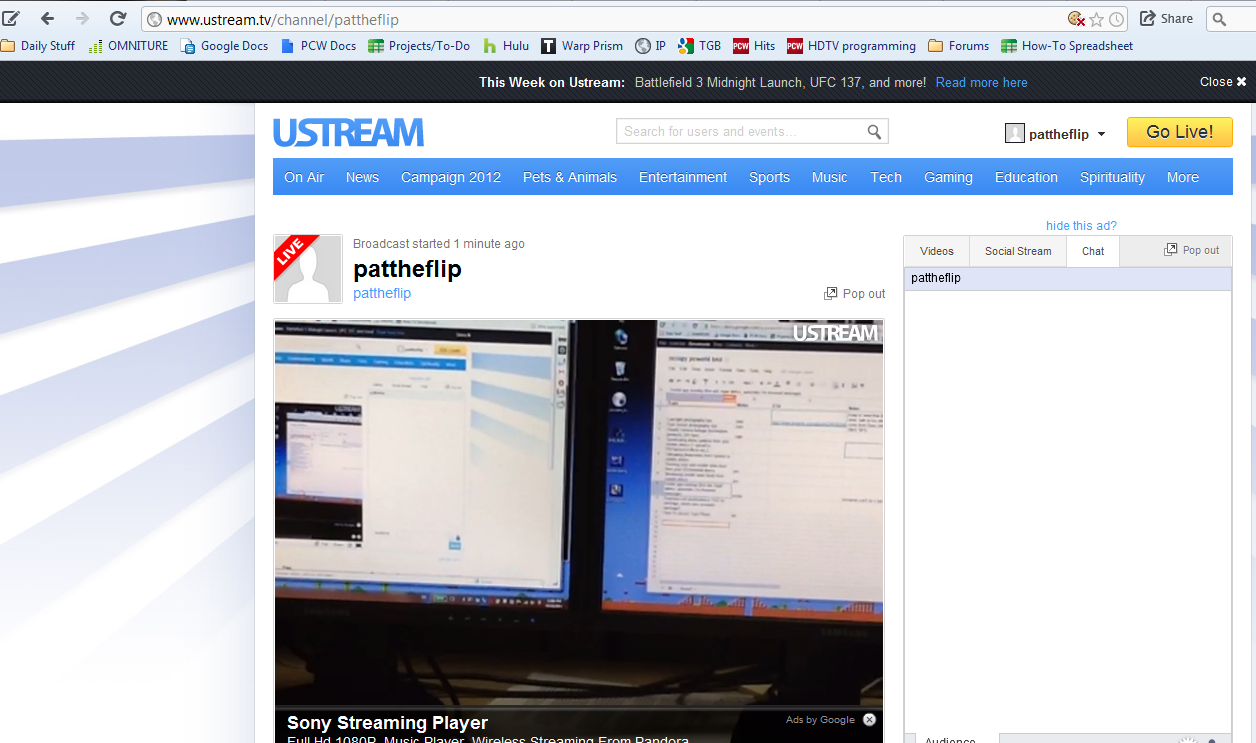The height and width of the screenshot is (743, 1256).
Task: Click the Ustream search input field
Action: point(740,132)
